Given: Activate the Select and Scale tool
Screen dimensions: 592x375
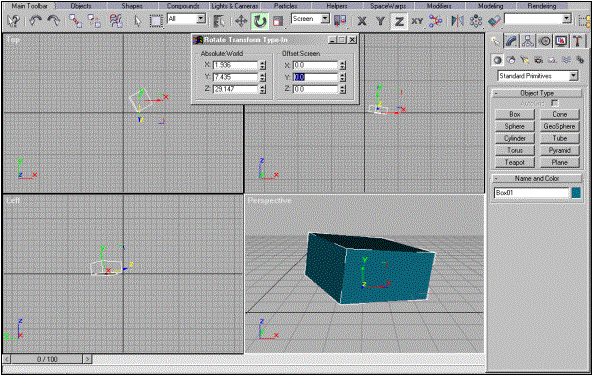Looking at the screenshot, I should [x=278, y=21].
